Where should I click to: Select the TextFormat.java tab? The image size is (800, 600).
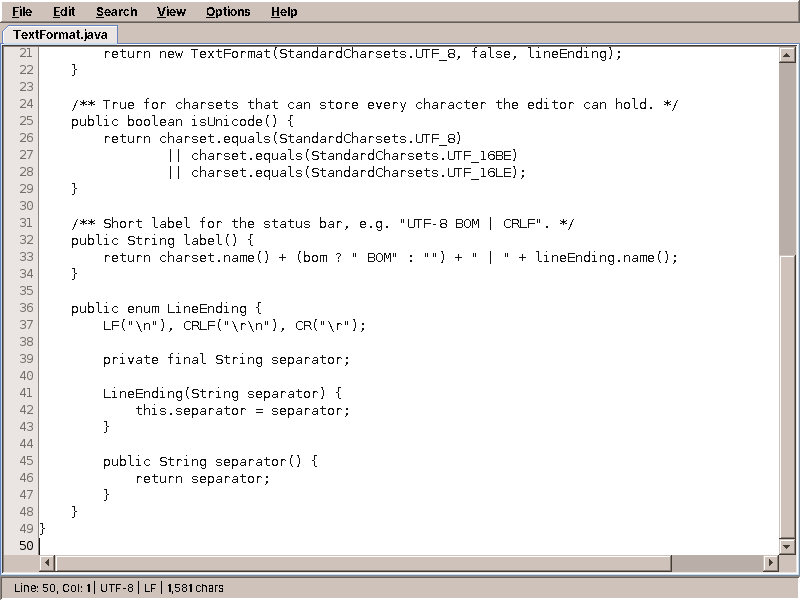(x=60, y=35)
